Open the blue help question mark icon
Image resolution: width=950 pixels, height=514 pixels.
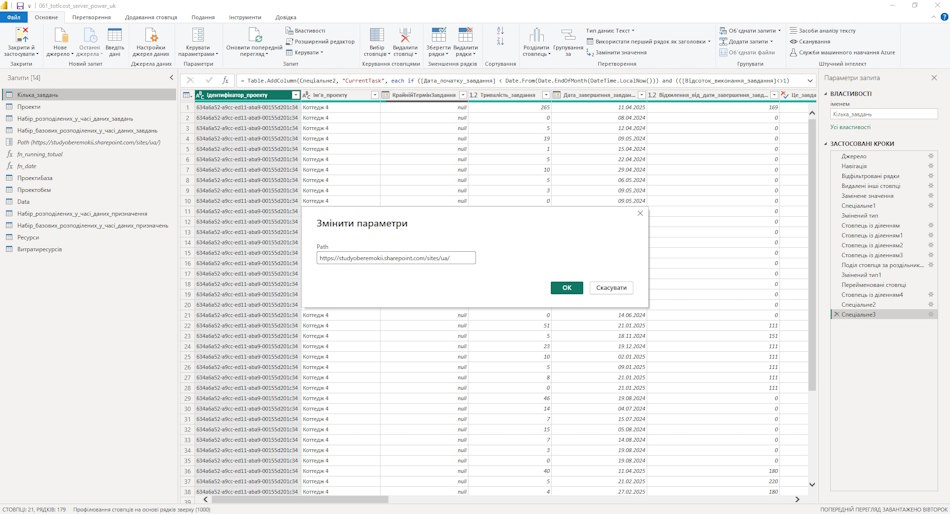944,17
